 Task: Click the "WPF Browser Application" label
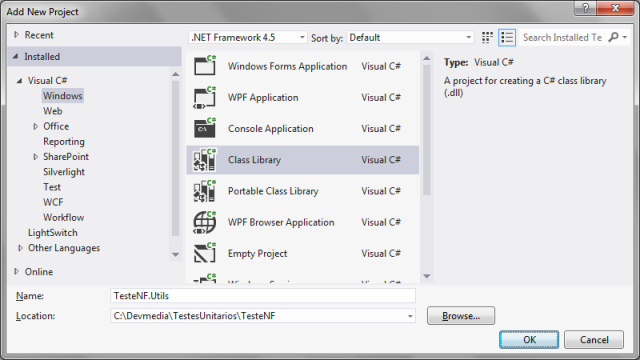click(281, 222)
